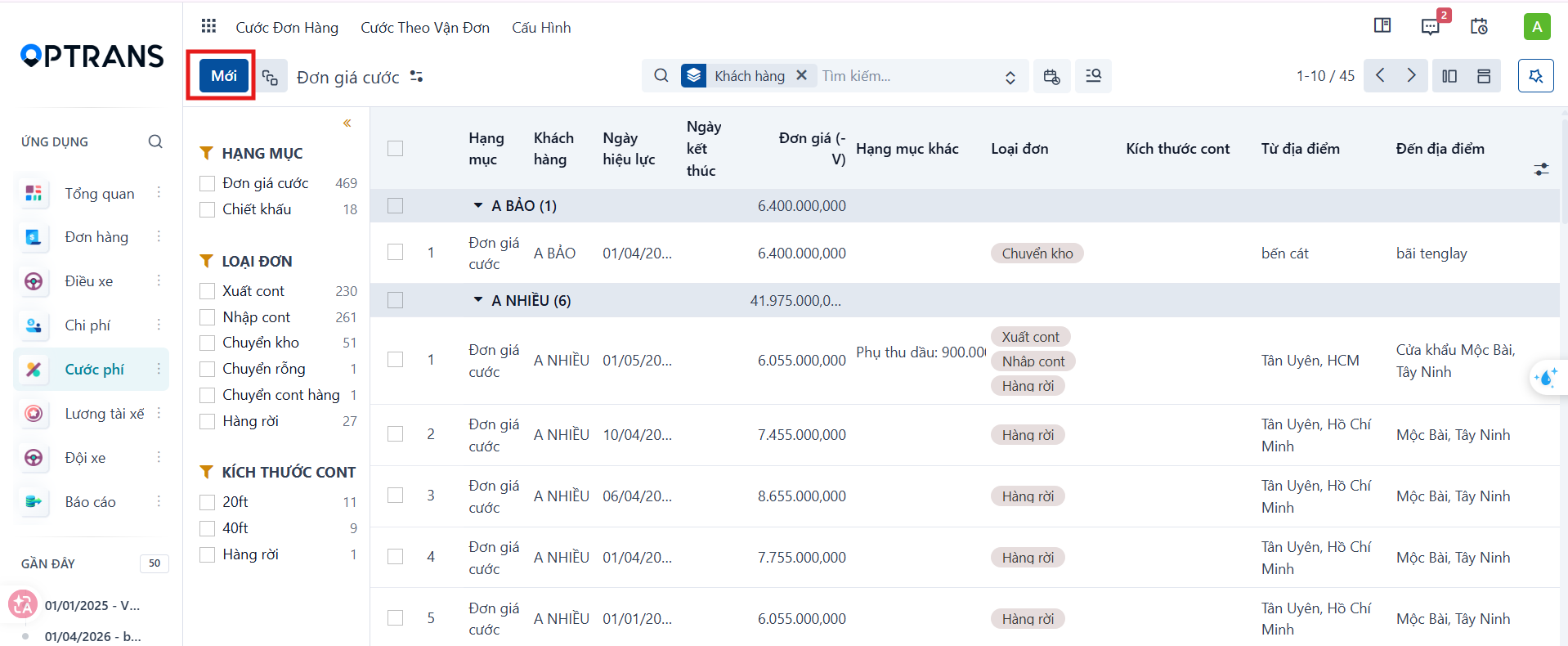Go to next page of records
The image size is (1568, 646).
pyautogui.click(x=1411, y=76)
